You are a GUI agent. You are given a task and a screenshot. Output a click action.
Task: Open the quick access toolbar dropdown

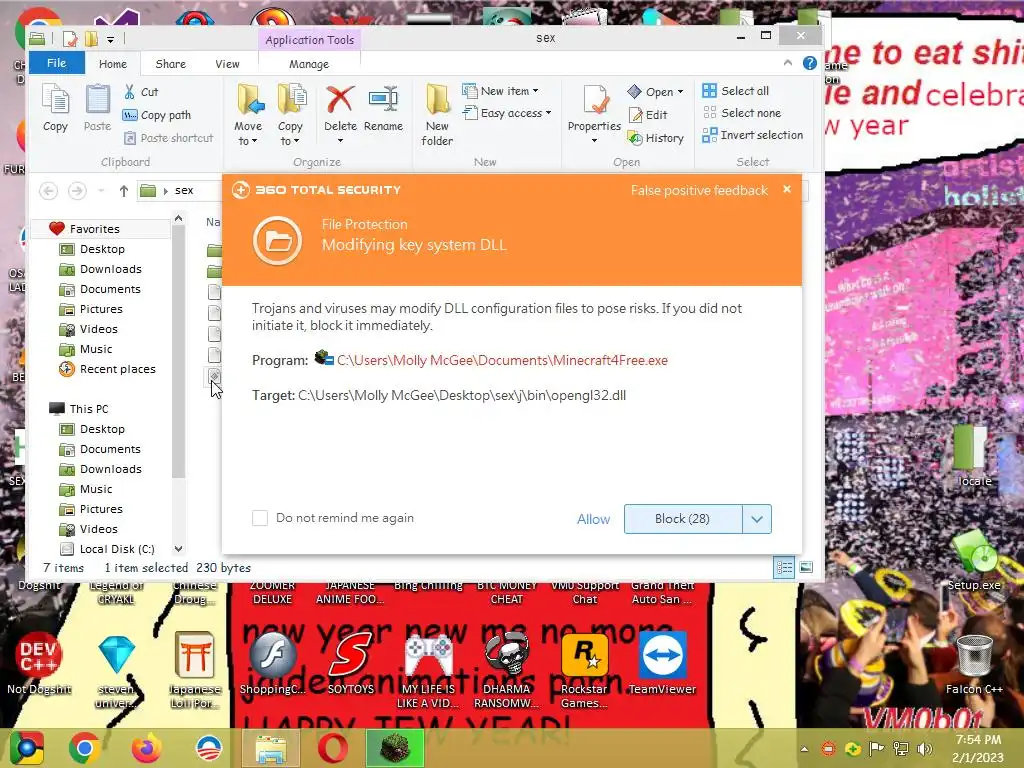coord(110,40)
